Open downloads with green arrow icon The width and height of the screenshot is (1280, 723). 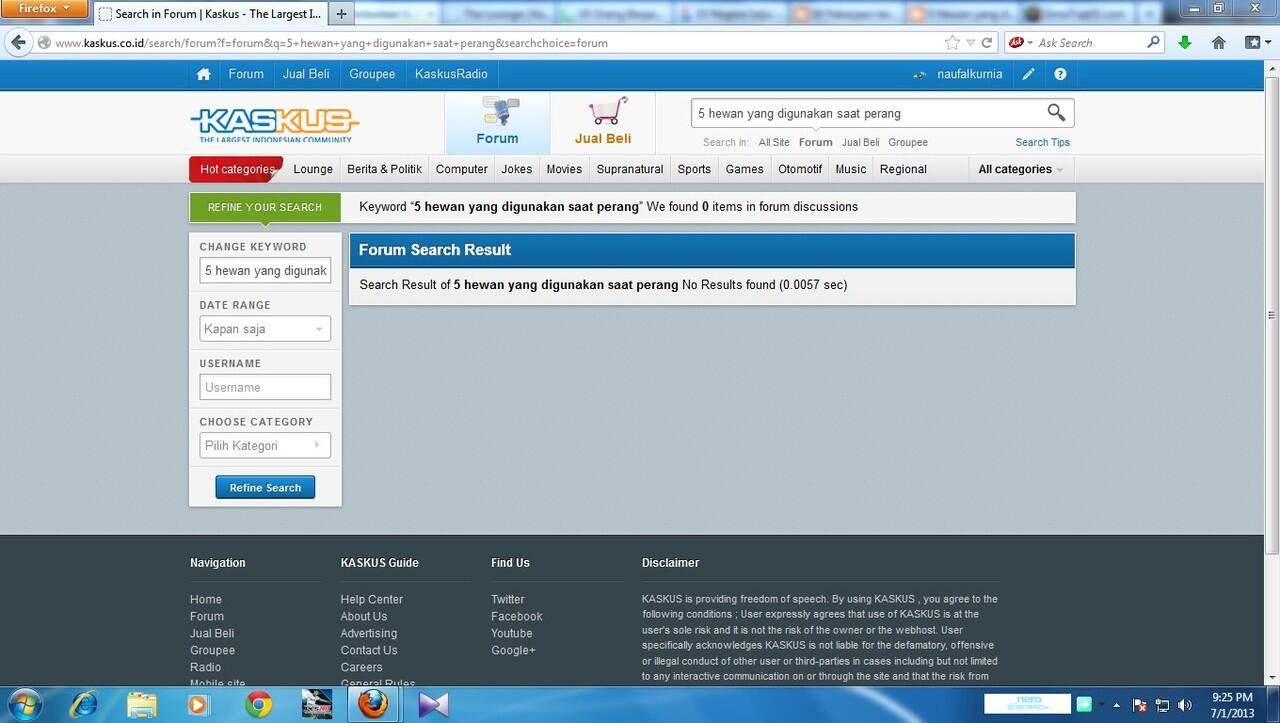tap(1185, 43)
